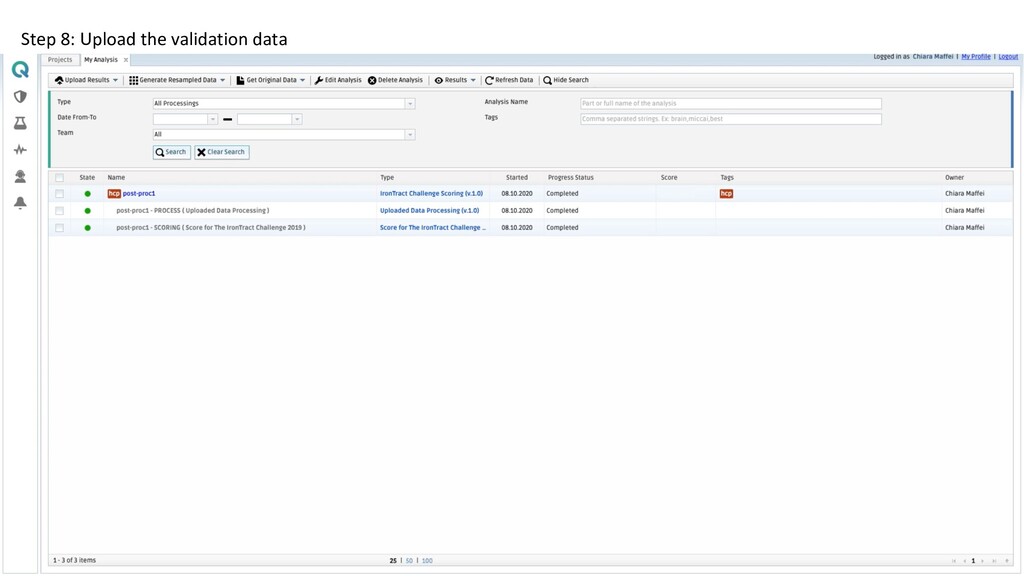Expand the Type All Processings dropdown
Screen dimensions: 1024x576
click(410, 104)
